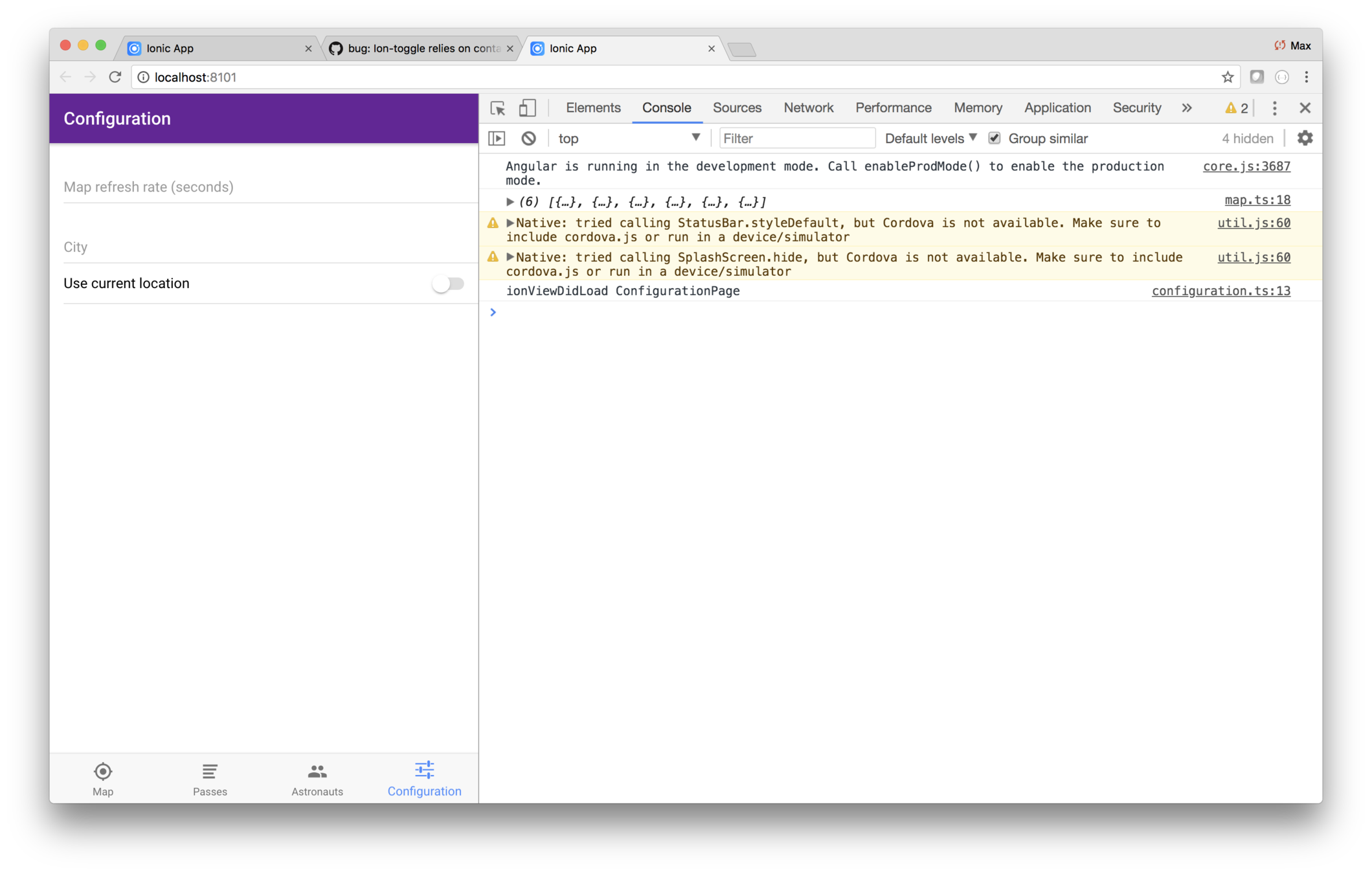The height and width of the screenshot is (874, 1372).
Task: Show more DevTools tabs chevron
Action: point(1186,108)
